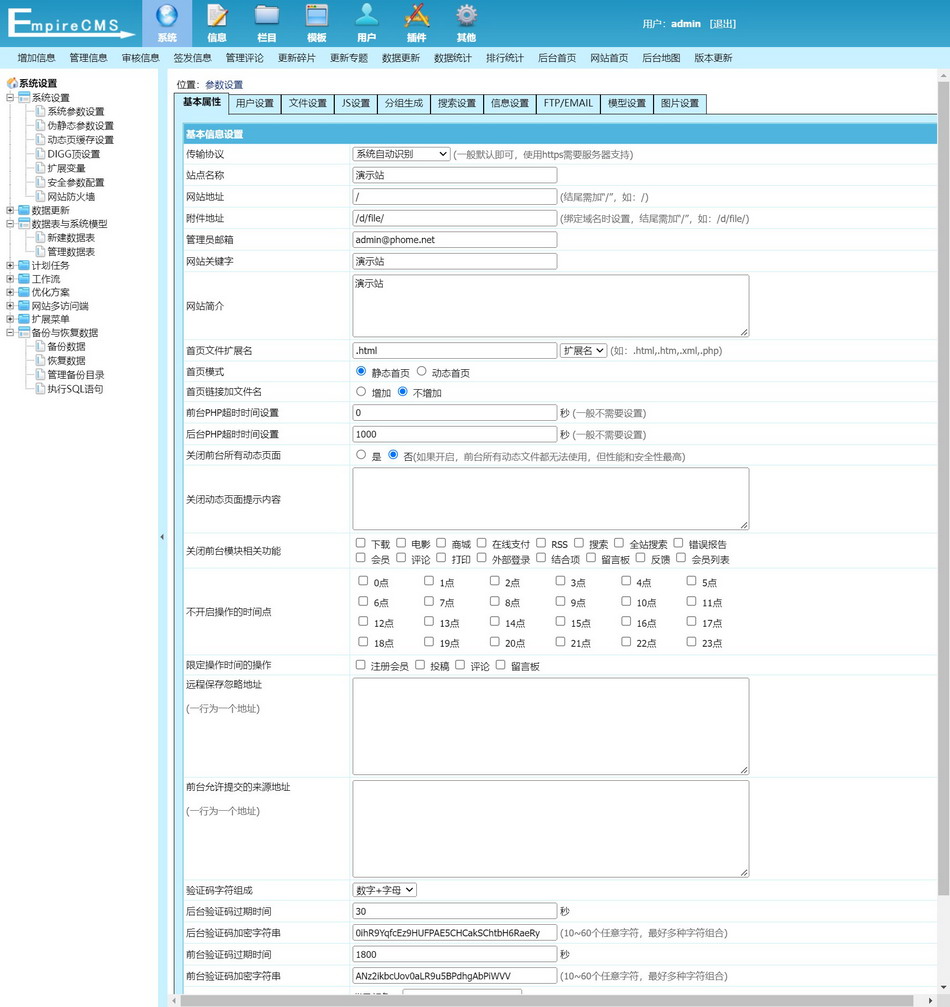Viewport: 950px width, 1007px height.
Task: Click the page icon beside 备份数据
Action: point(40,346)
